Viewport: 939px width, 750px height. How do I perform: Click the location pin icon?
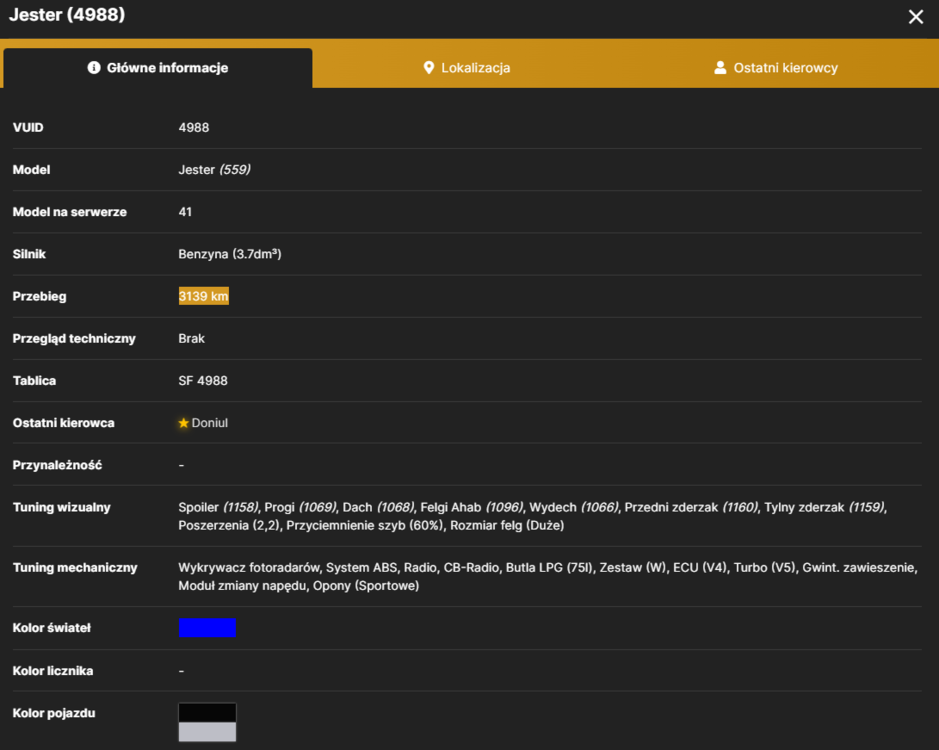(x=429, y=68)
